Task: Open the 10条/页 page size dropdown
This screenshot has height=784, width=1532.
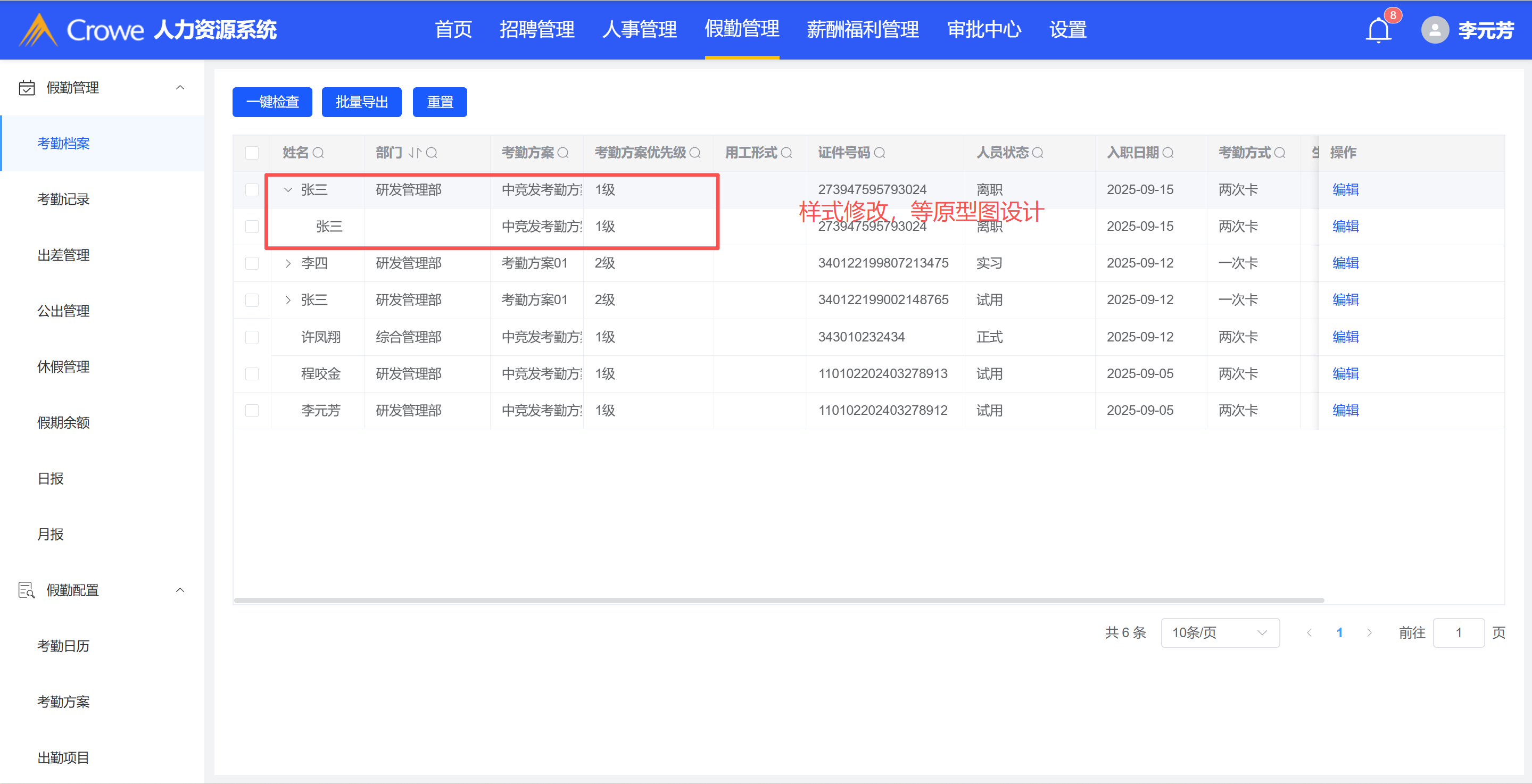Action: (1219, 632)
